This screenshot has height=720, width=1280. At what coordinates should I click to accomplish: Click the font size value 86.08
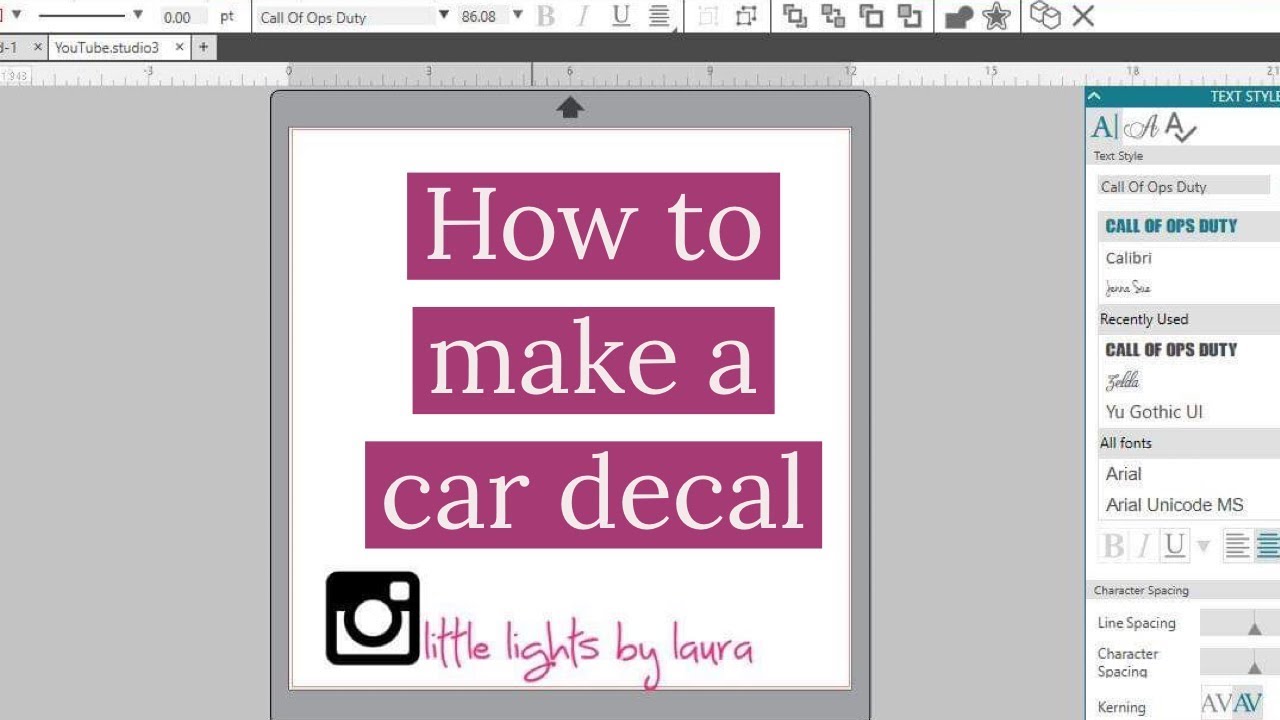pos(480,16)
